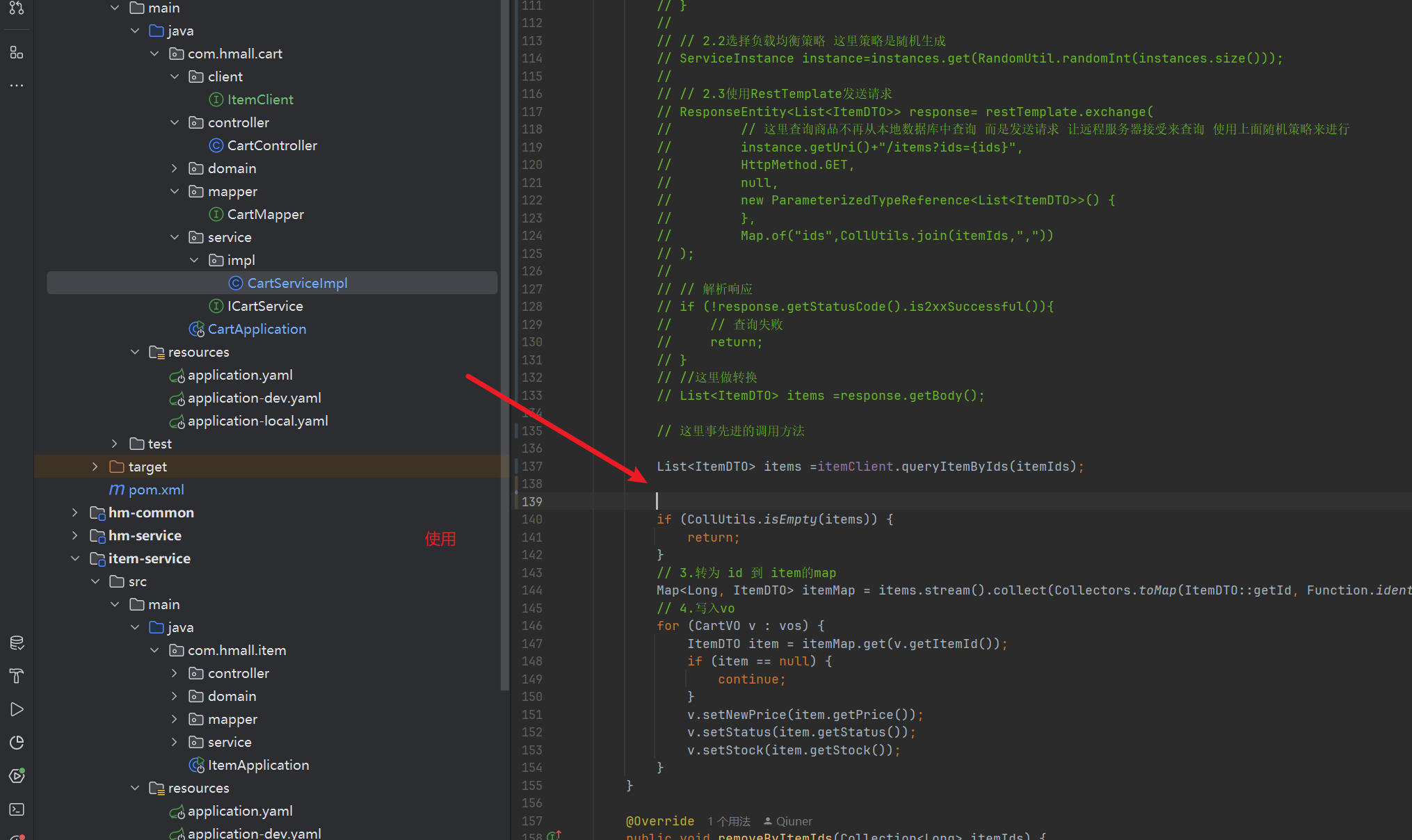Open the Structure tool window icon

[x=17, y=53]
